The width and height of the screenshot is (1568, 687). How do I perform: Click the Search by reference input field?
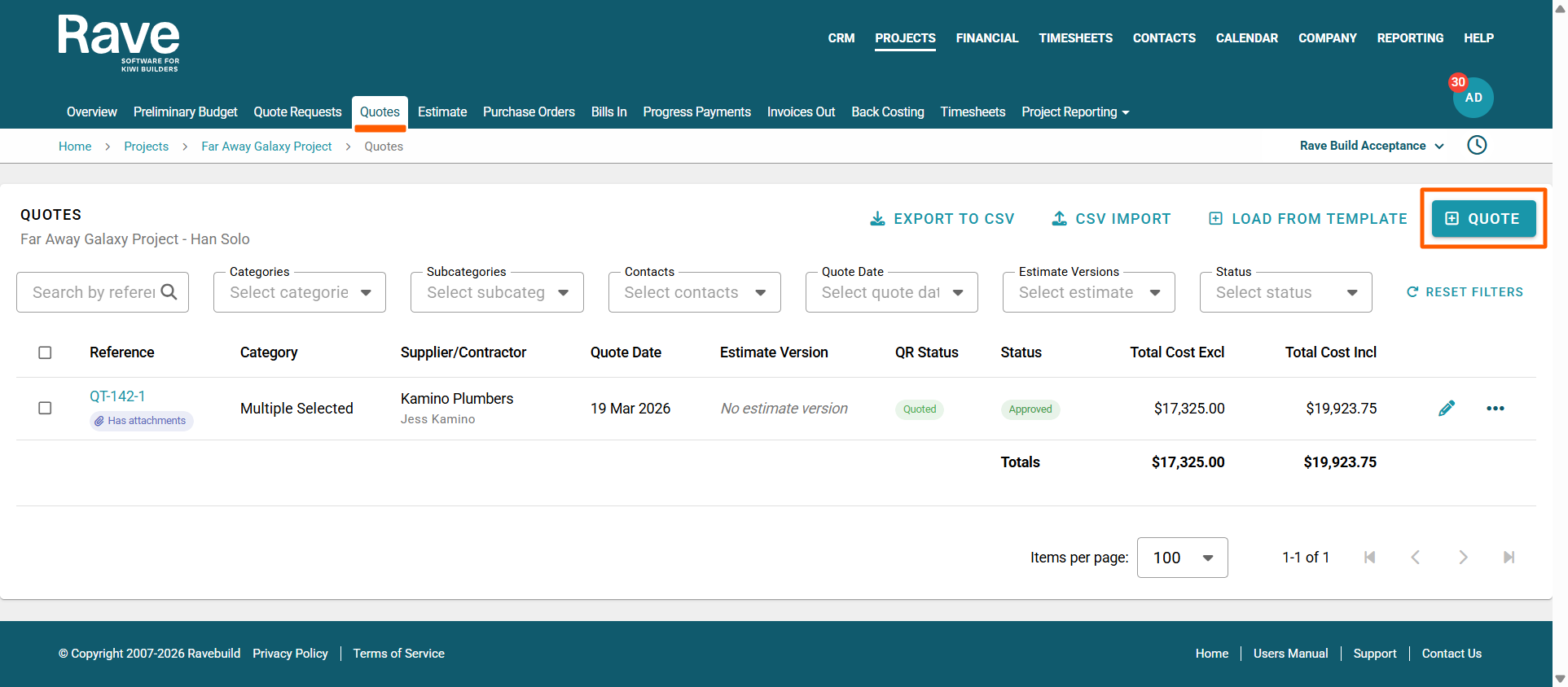pos(94,292)
